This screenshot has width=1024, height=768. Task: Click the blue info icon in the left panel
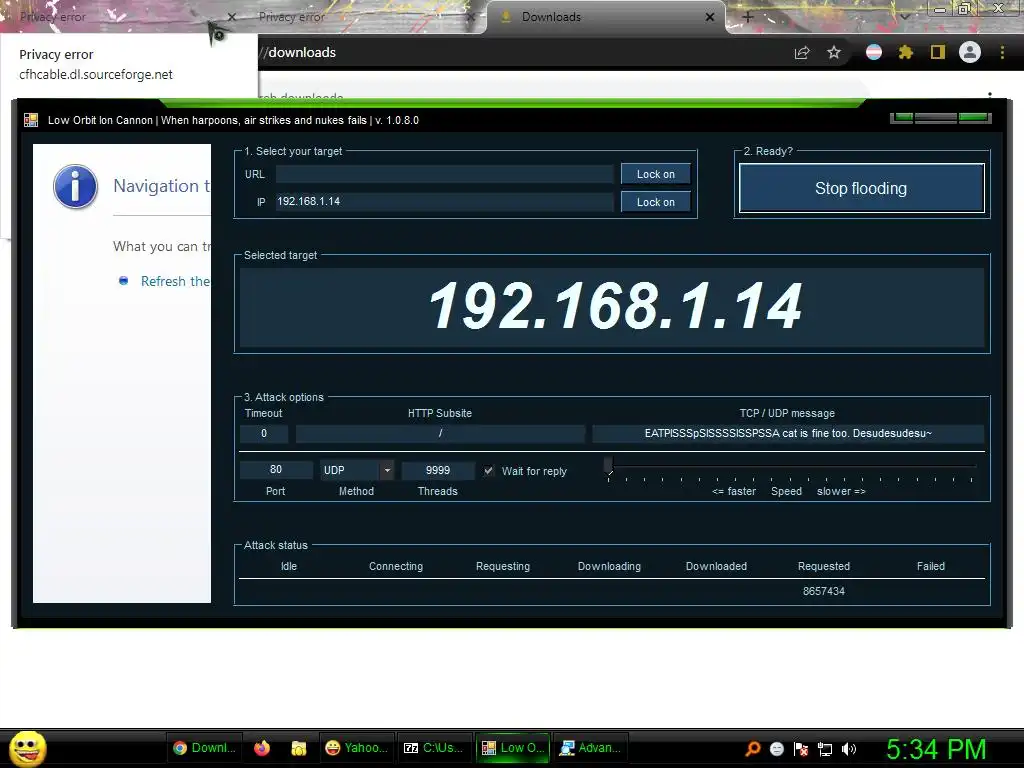click(x=76, y=187)
